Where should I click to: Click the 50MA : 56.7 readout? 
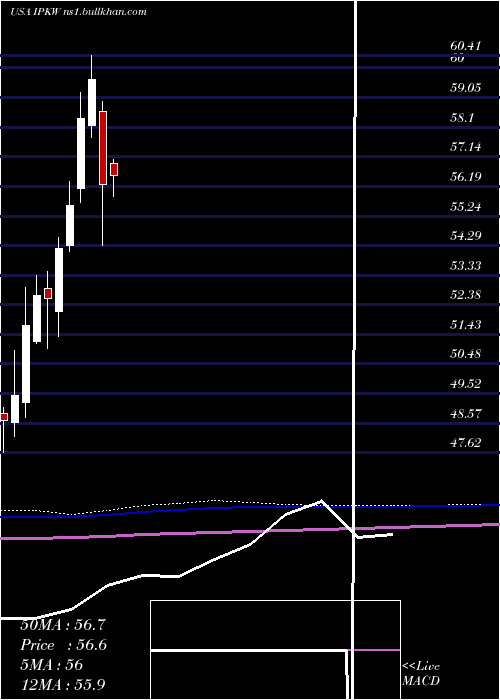click(63, 625)
